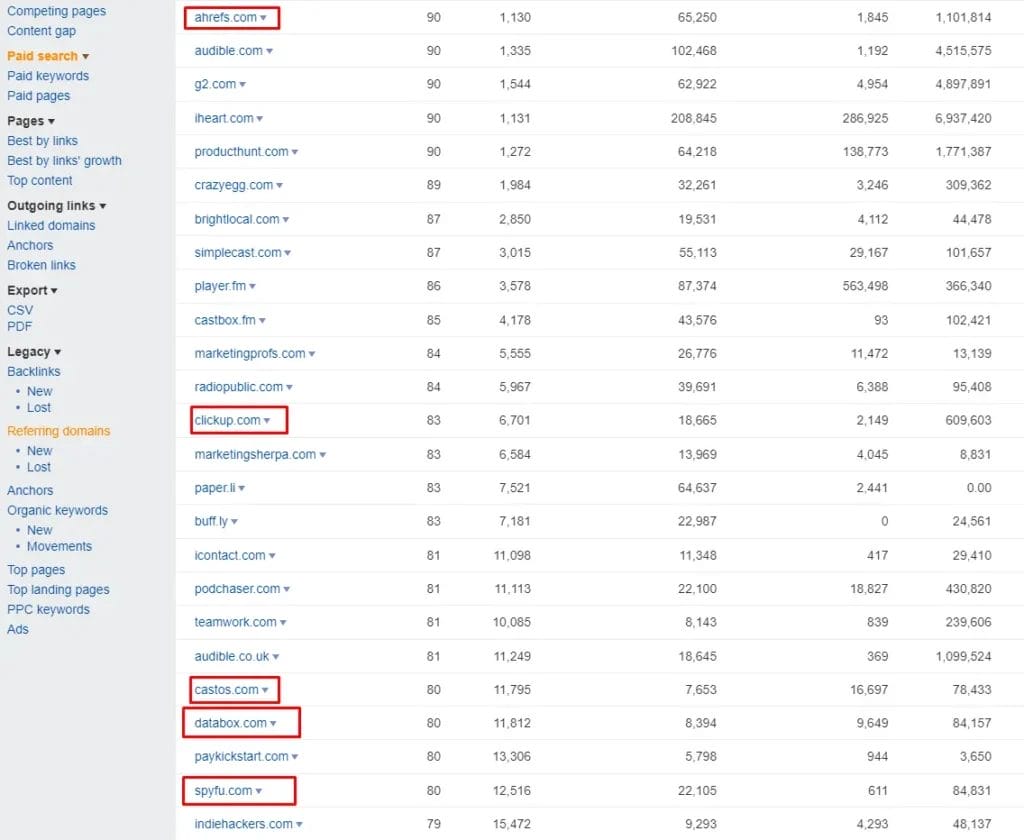Image resolution: width=1024 pixels, height=840 pixels.
Task: Open the castos.com domain link
Action: pyautogui.click(x=226, y=690)
